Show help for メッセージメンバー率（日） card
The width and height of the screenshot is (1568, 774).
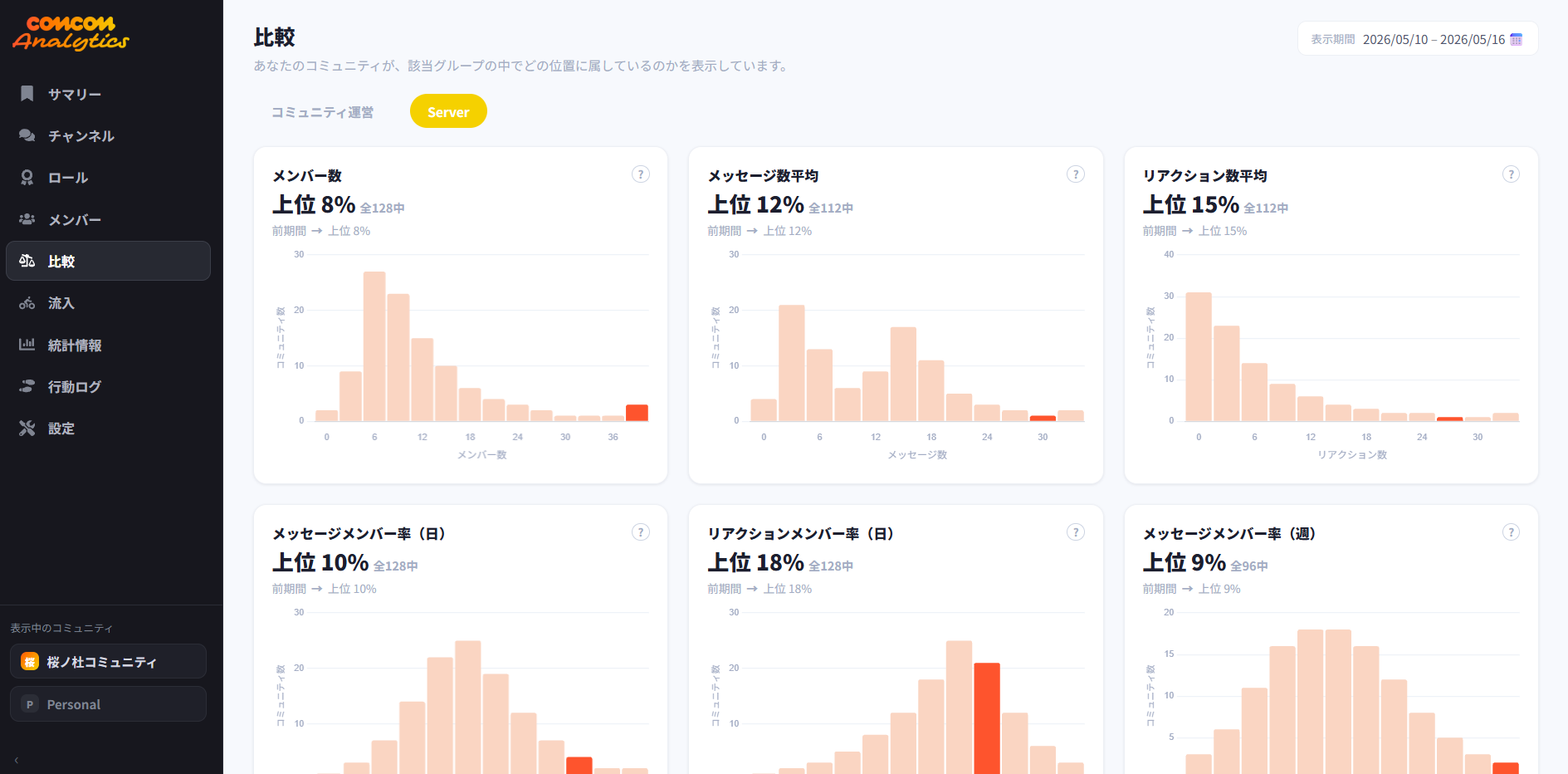(640, 532)
